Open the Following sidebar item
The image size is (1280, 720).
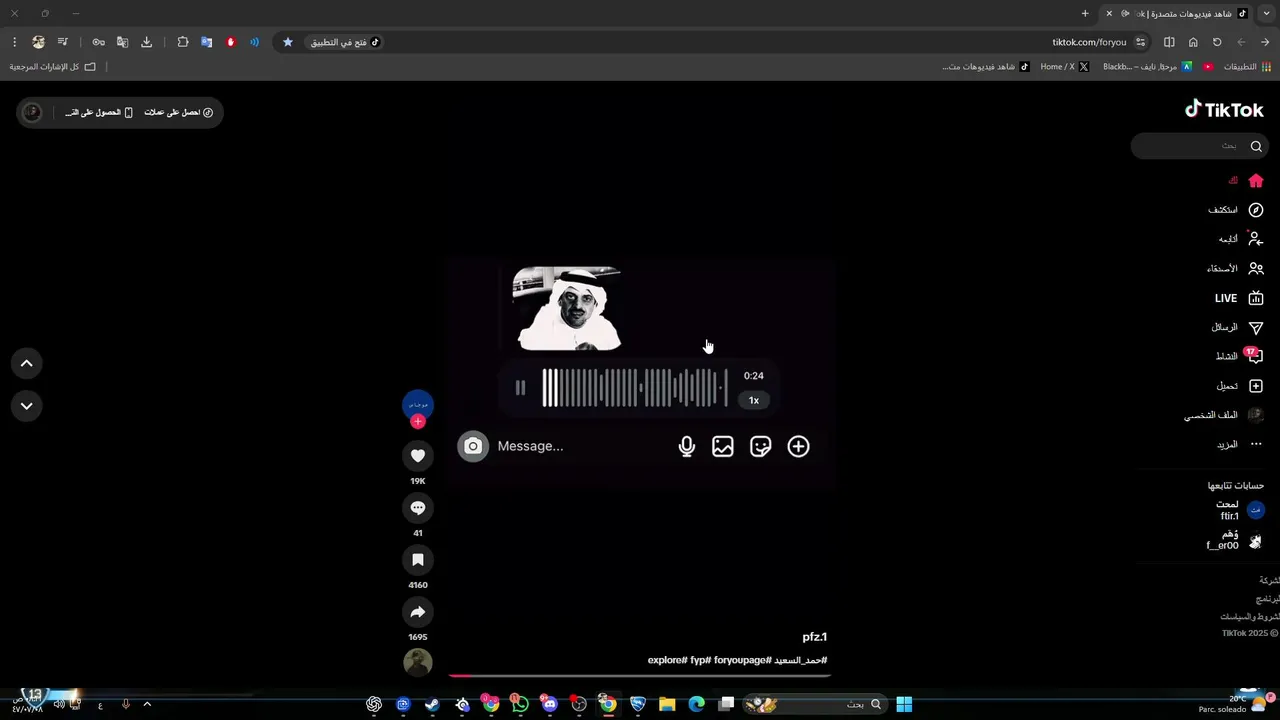pos(1241,239)
